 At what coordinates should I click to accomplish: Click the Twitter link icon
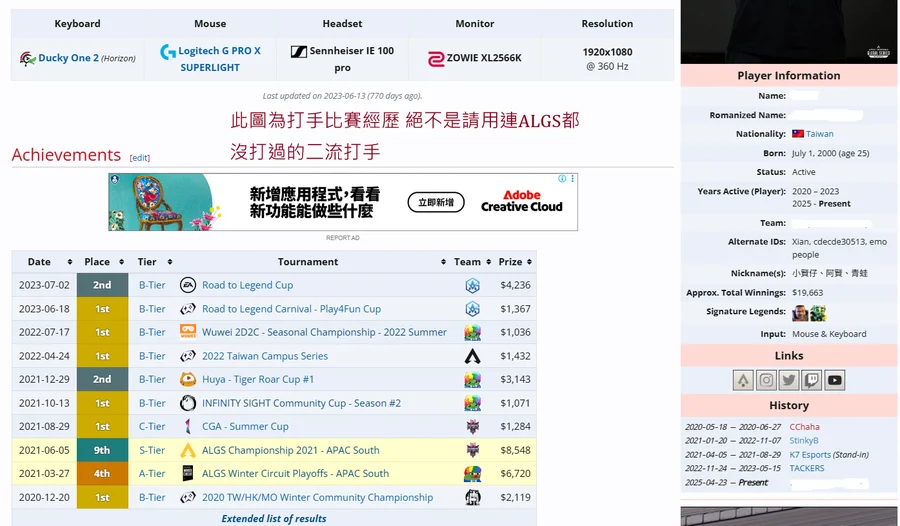pos(789,380)
